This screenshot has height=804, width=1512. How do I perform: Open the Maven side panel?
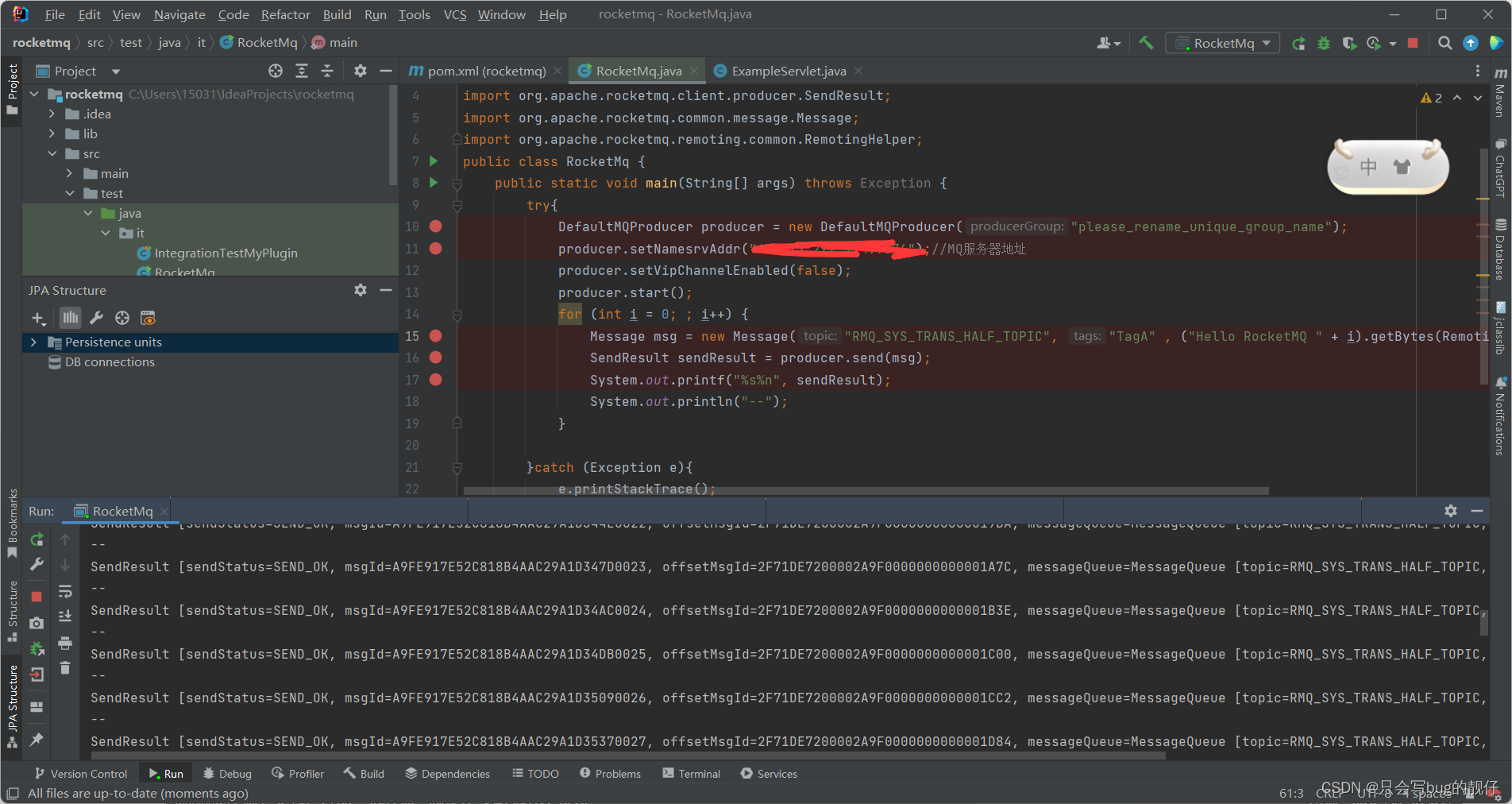point(1500,92)
